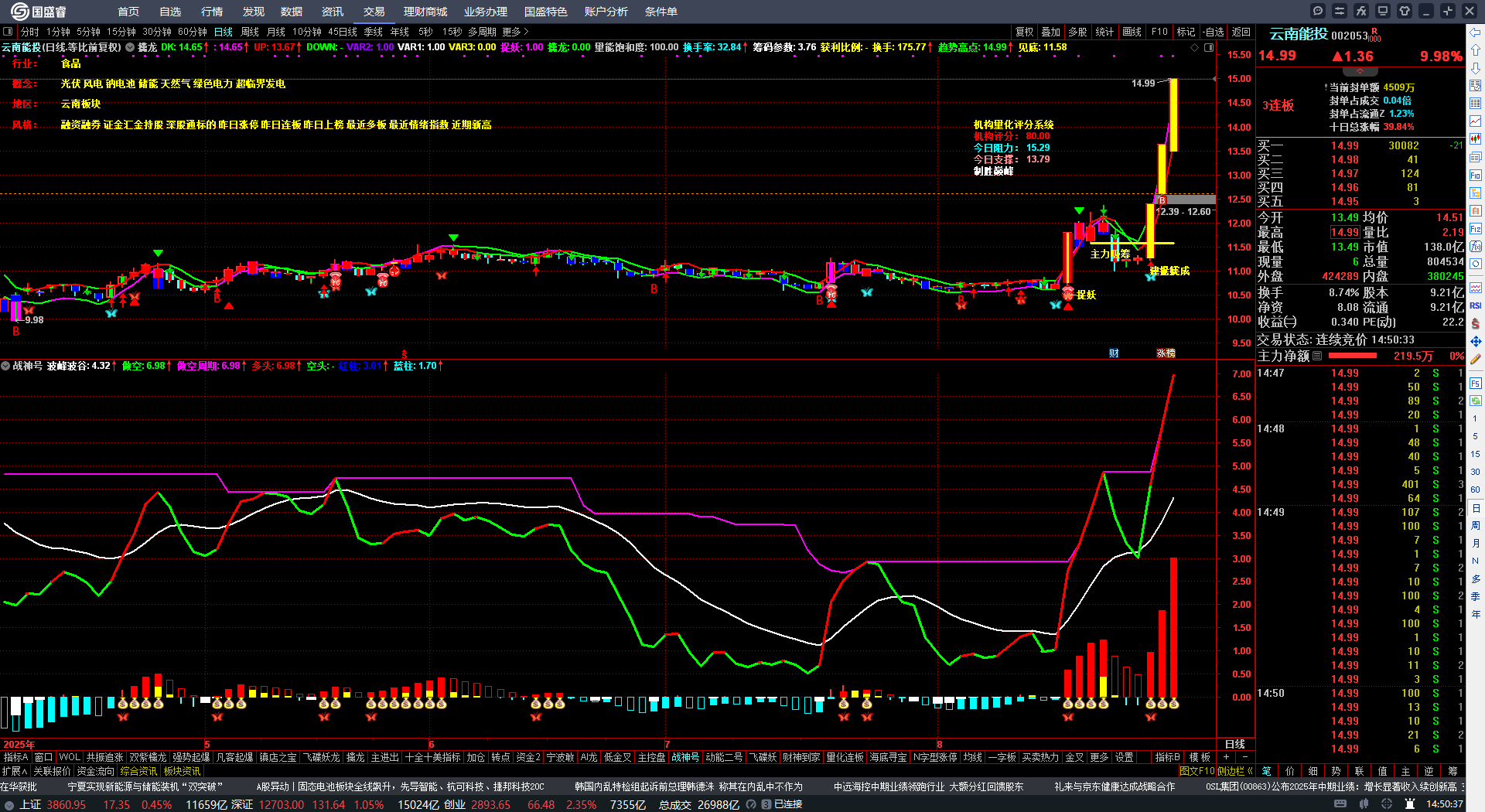Click the function f(x) icon in sidebar
Screen dimensions: 1485x812
(1476, 247)
